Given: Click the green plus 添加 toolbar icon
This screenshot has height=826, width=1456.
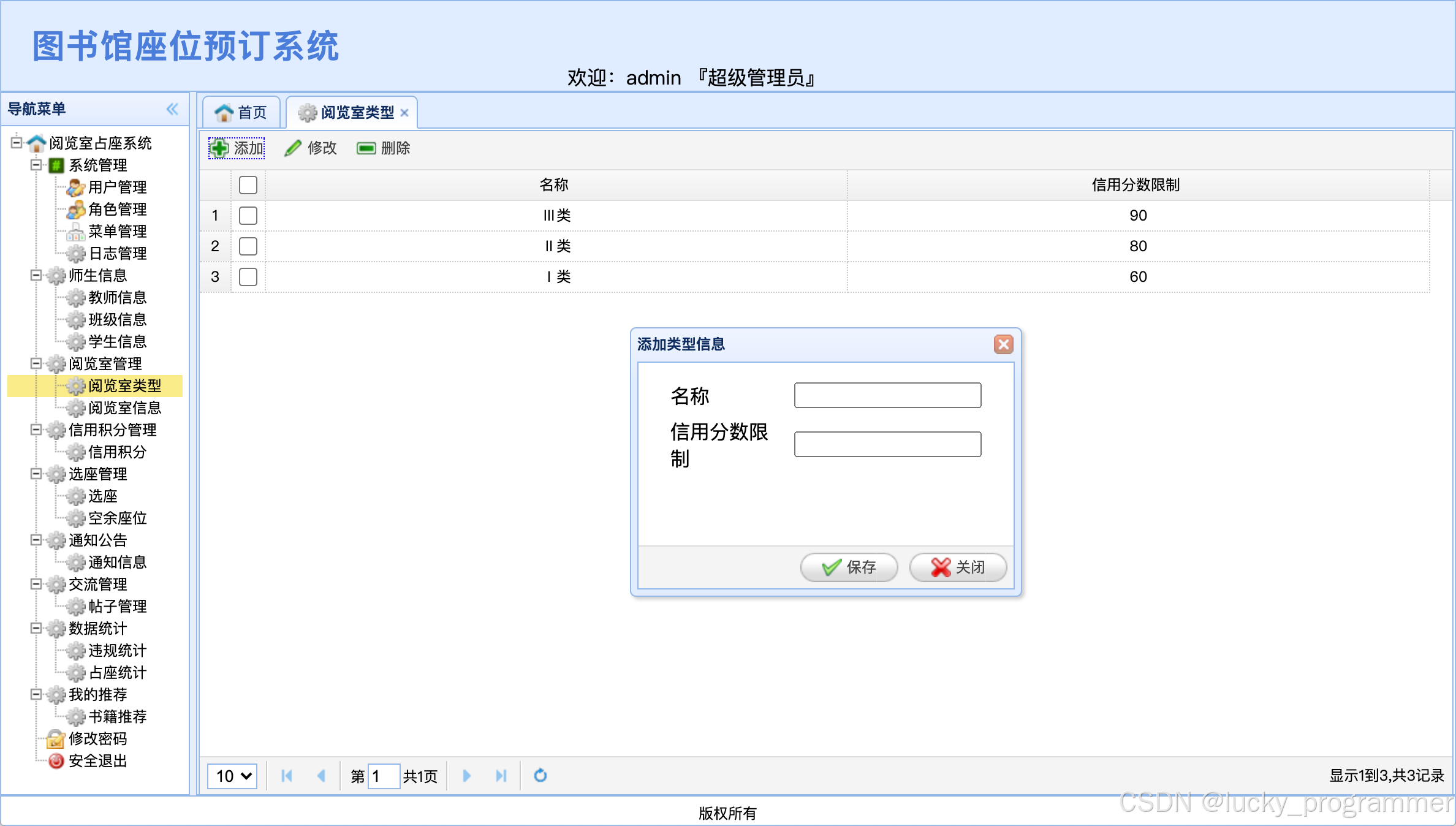Looking at the screenshot, I should 219,148.
